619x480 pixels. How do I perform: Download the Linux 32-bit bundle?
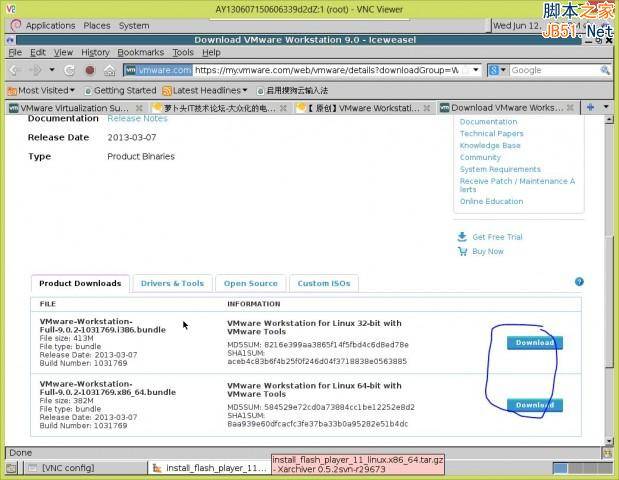(533, 343)
